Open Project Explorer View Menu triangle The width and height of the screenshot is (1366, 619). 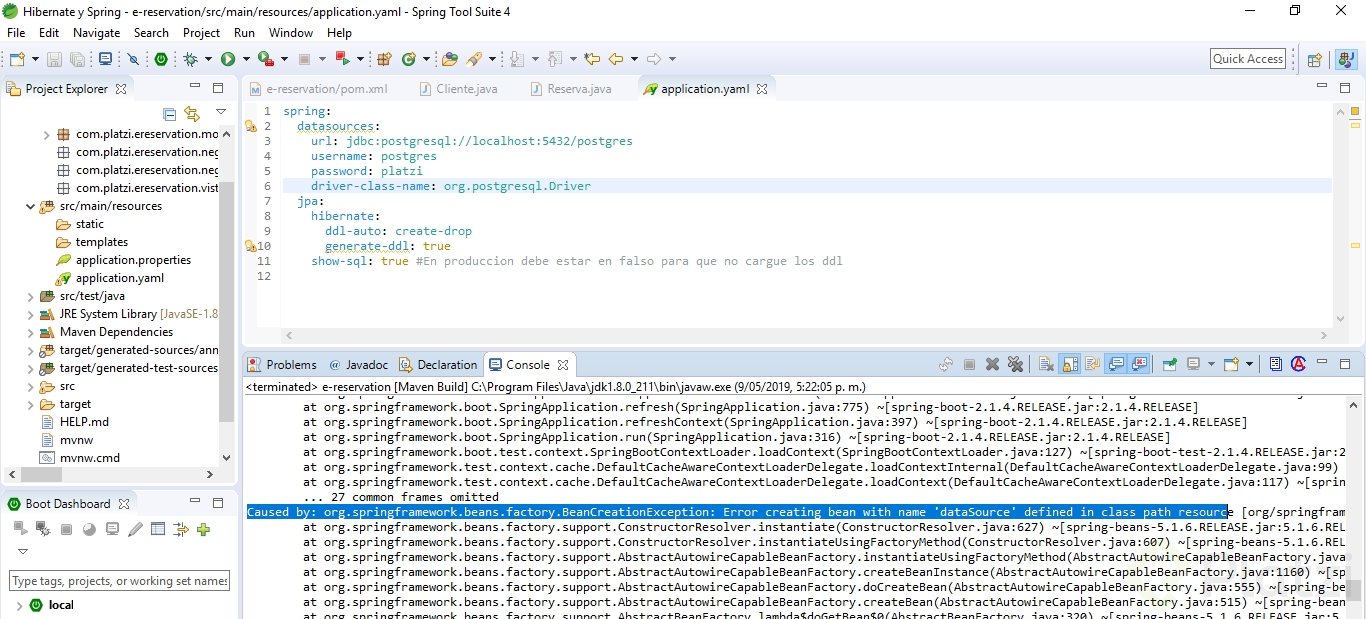(x=221, y=112)
